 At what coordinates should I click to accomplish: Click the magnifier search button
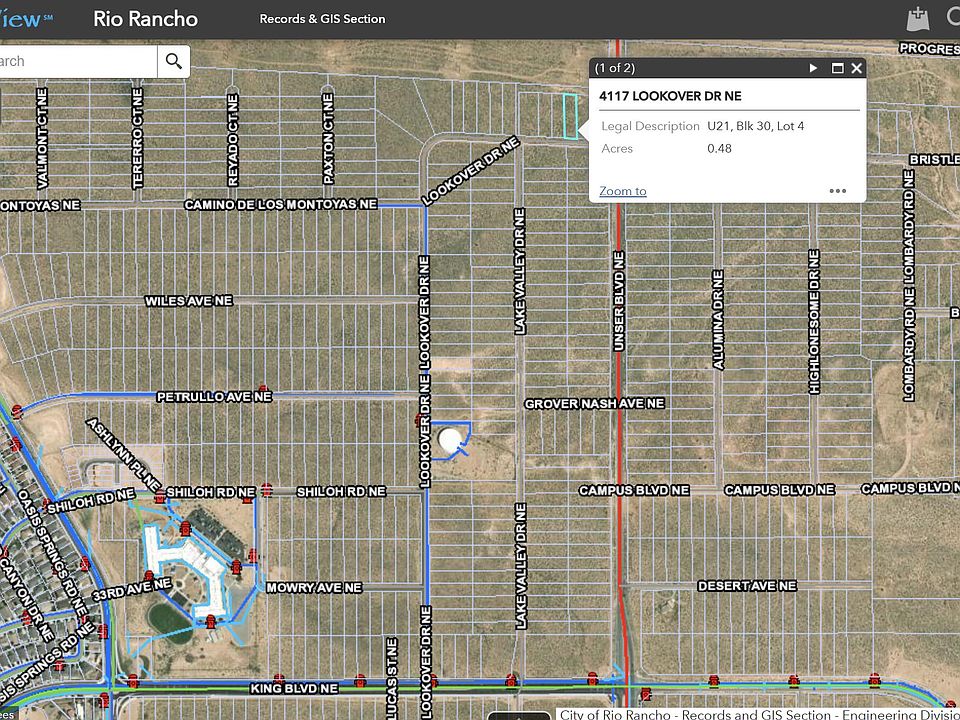(x=174, y=61)
